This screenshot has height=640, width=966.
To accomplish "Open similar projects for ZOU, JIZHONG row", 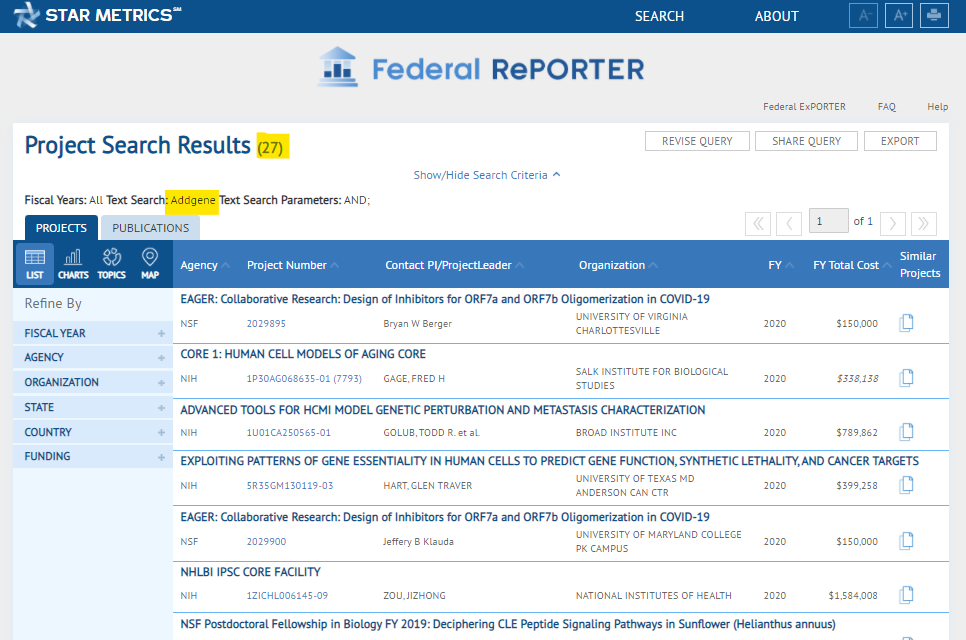I will 906,595.
